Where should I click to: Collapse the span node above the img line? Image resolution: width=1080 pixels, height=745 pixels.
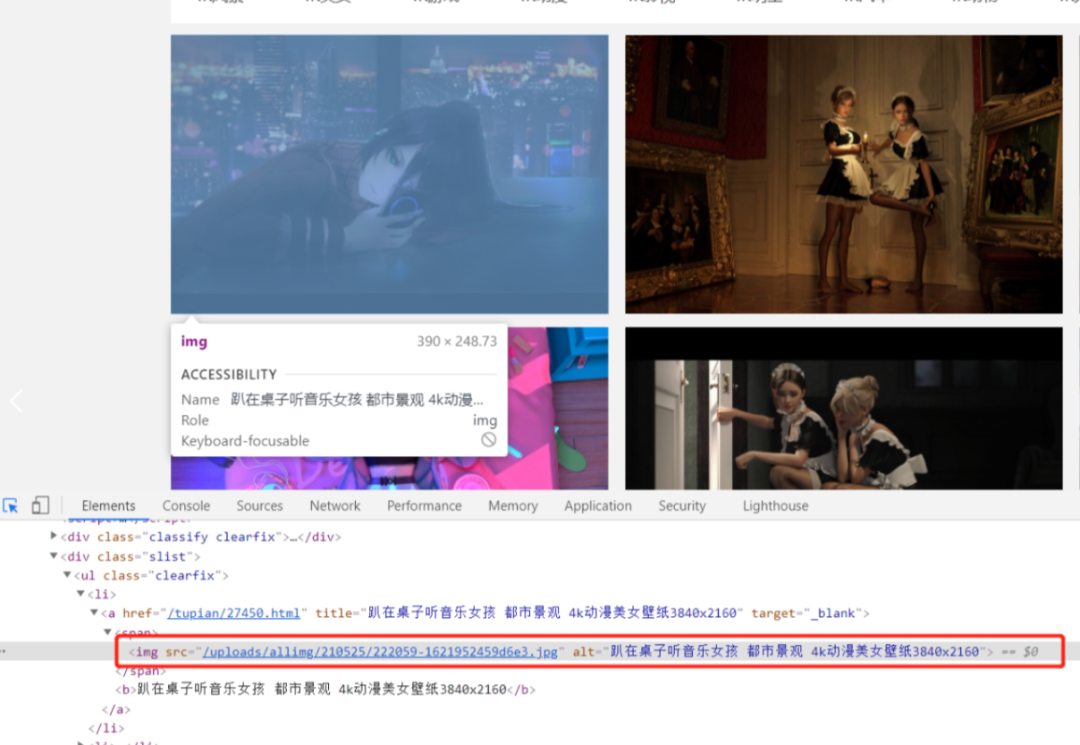[108, 631]
